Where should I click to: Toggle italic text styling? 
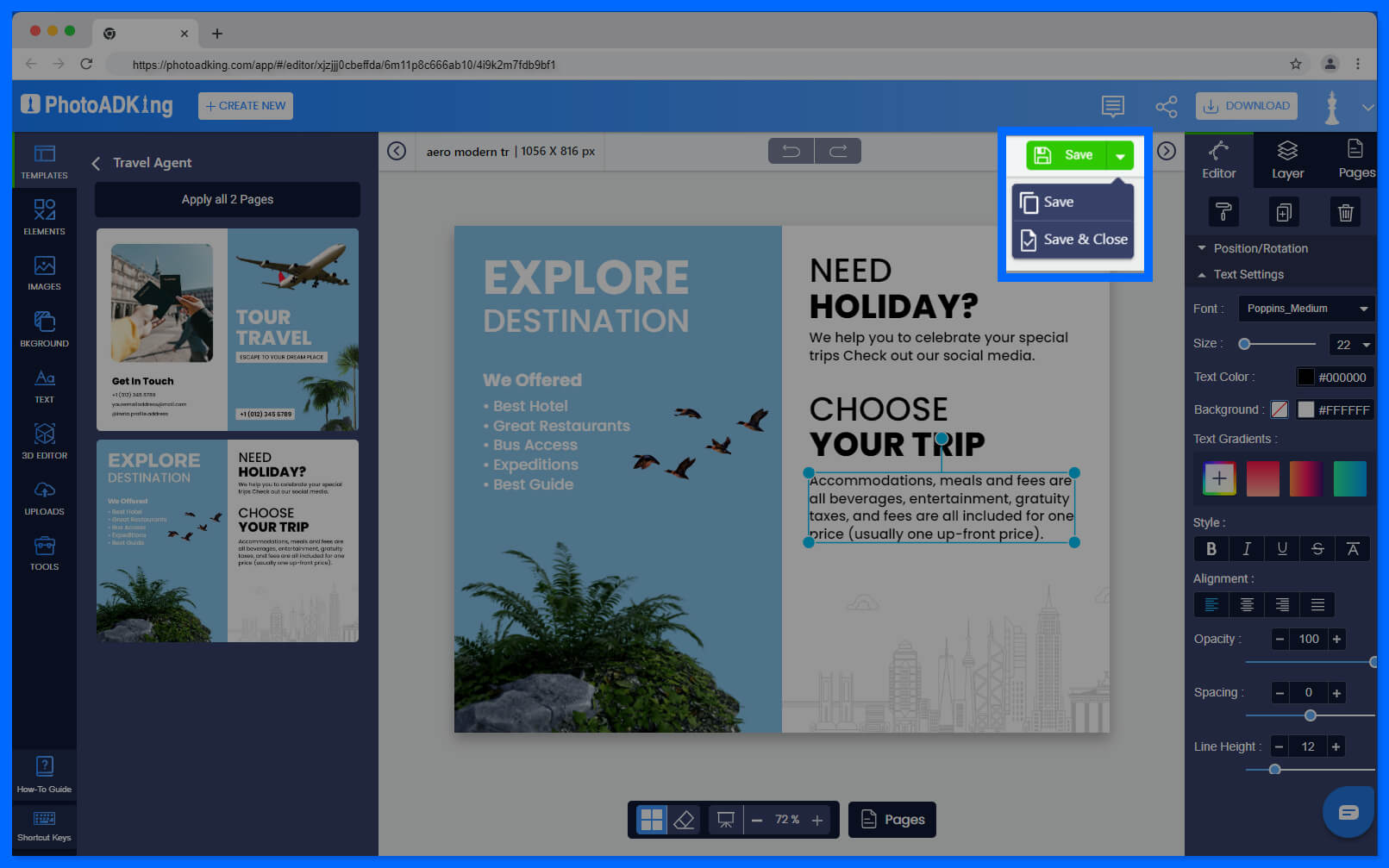point(1246,548)
